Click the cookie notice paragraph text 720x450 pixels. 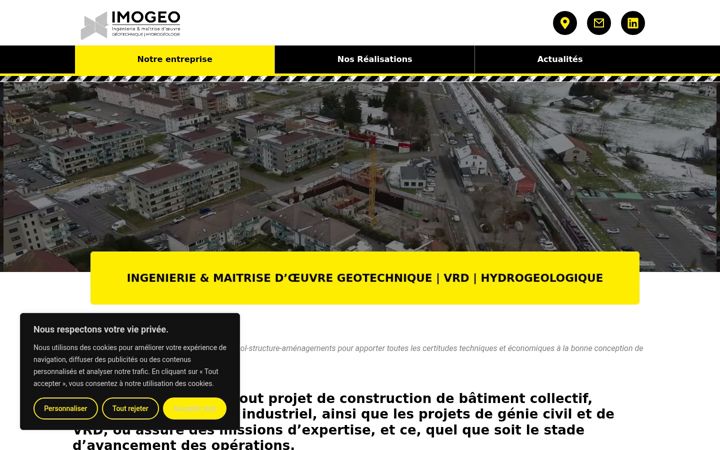pos(130,366)
